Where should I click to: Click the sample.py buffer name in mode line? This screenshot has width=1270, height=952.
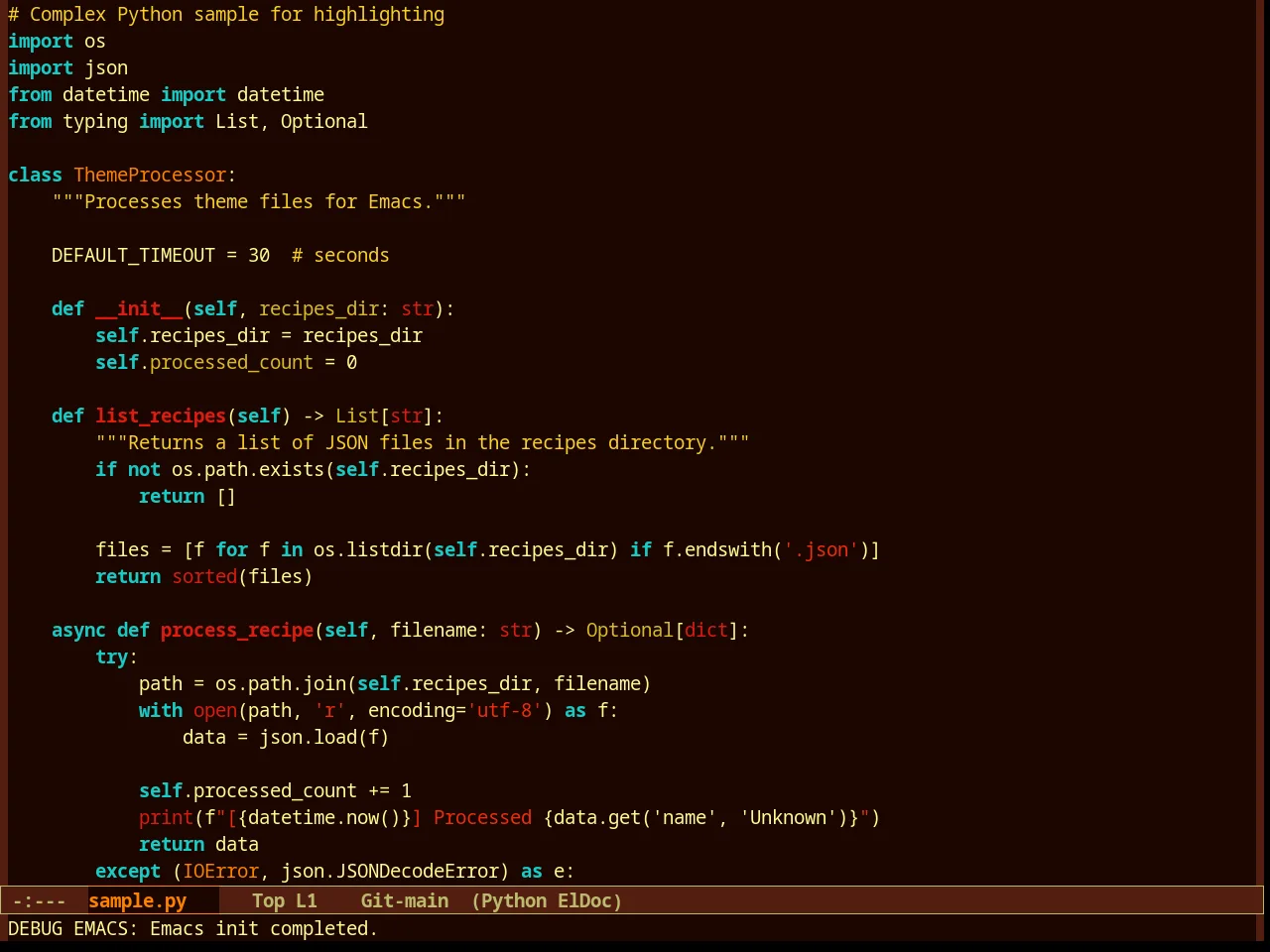pos(137,900)
